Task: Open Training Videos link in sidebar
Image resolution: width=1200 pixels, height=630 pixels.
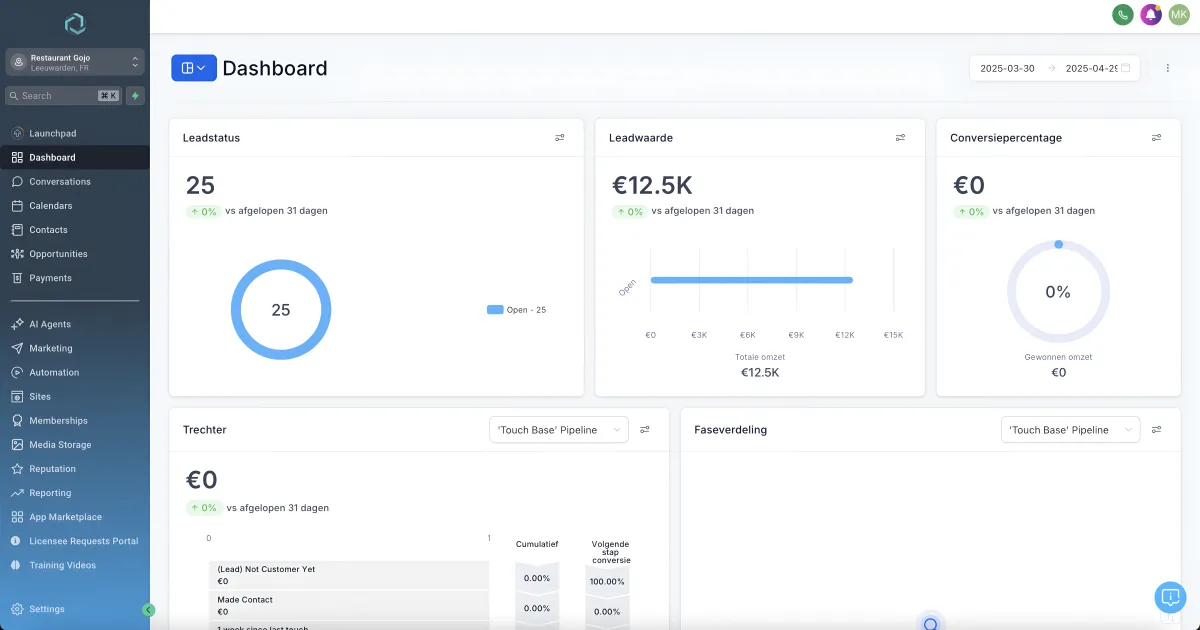Action: 63,565
